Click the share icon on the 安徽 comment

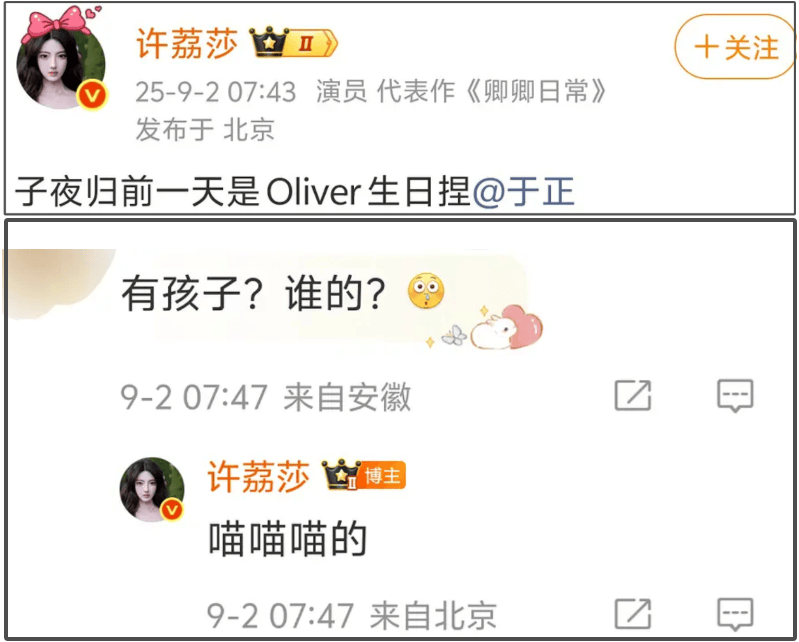[633, 395]
